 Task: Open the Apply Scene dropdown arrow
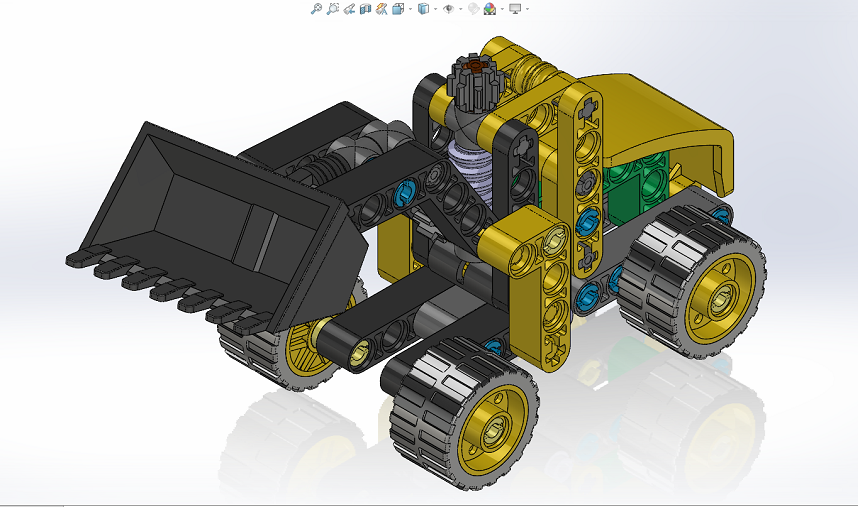(502, 9)
